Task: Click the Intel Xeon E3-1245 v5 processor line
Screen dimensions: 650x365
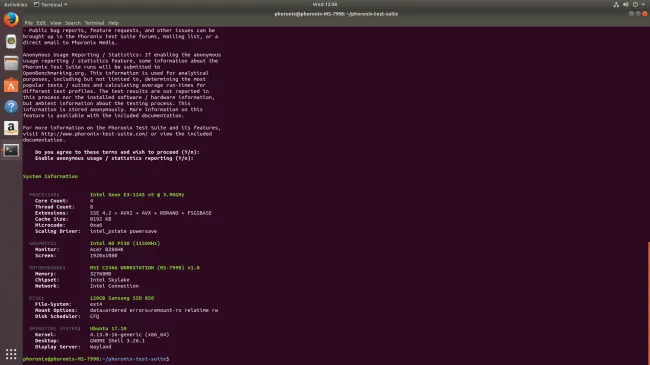Action: point(137,195)
